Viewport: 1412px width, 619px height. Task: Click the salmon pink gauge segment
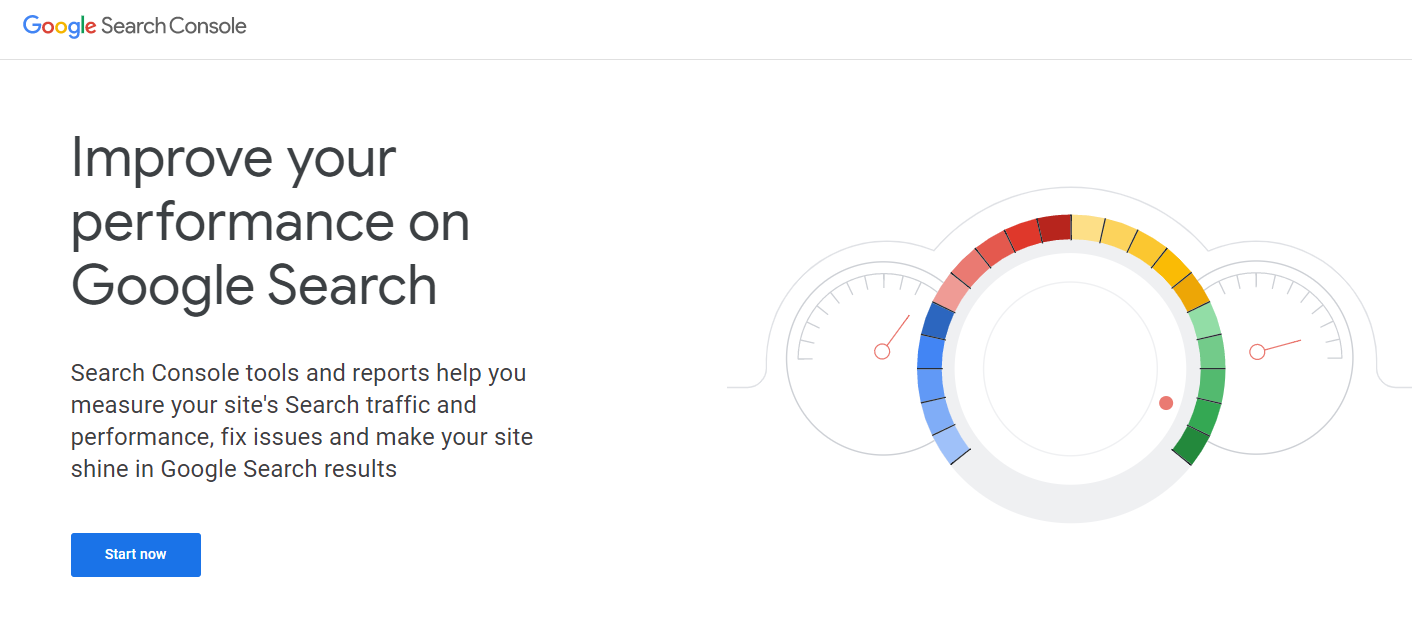pos(951,291)
